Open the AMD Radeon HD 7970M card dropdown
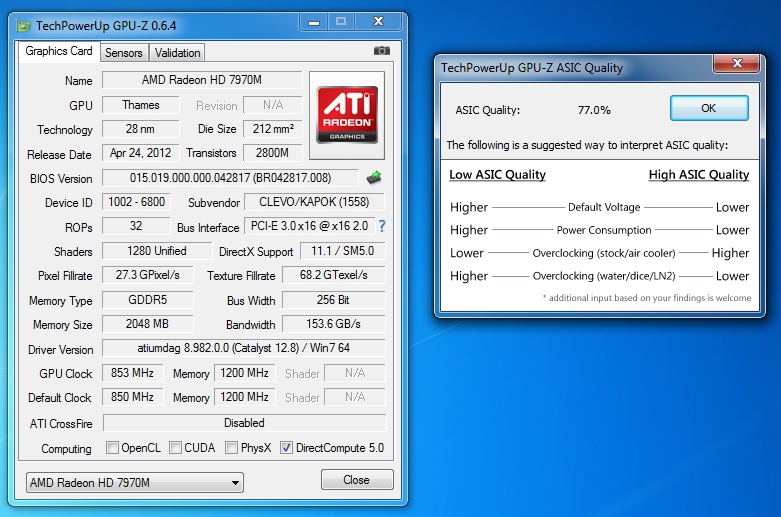This screenshot has width=781, height=517. 134,483
